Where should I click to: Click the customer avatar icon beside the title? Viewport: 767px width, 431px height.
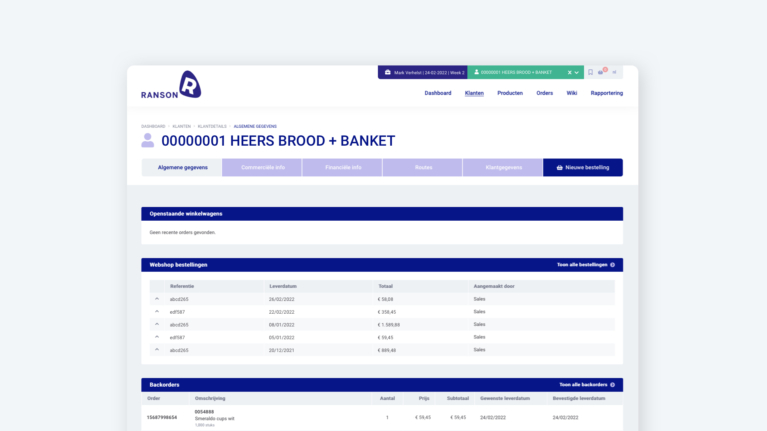point(147,140)
